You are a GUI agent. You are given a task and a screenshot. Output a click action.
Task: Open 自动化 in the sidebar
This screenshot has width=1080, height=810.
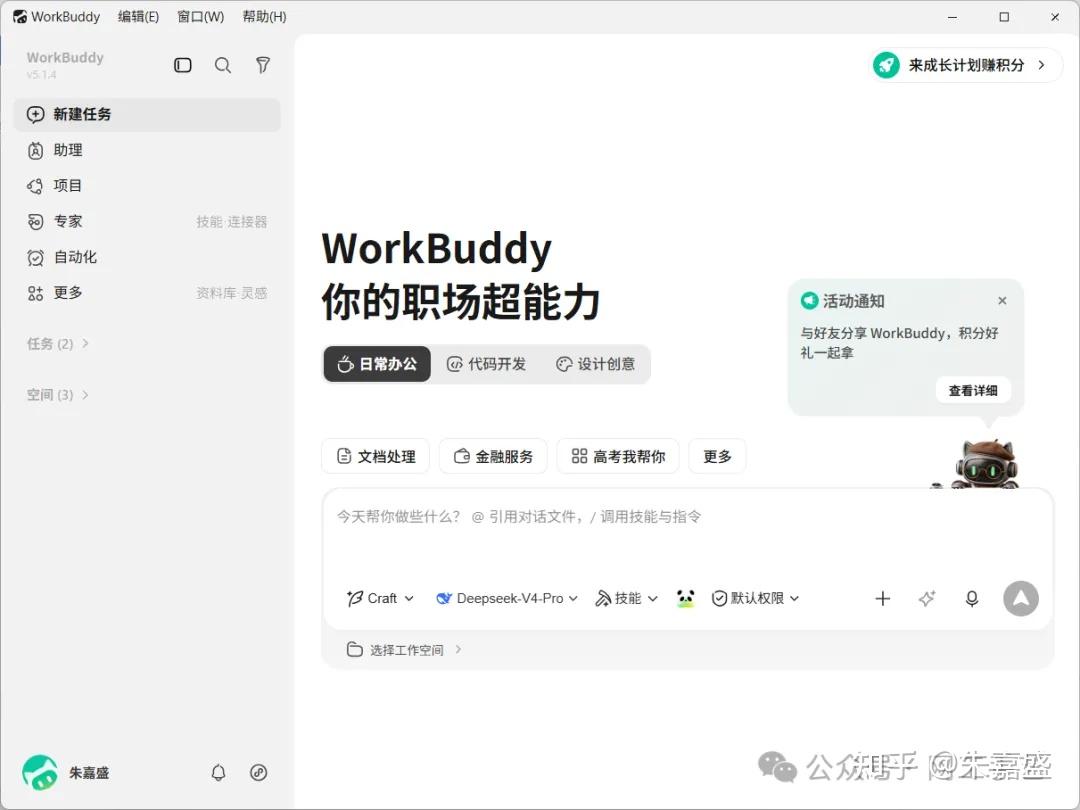pos(147,258)
